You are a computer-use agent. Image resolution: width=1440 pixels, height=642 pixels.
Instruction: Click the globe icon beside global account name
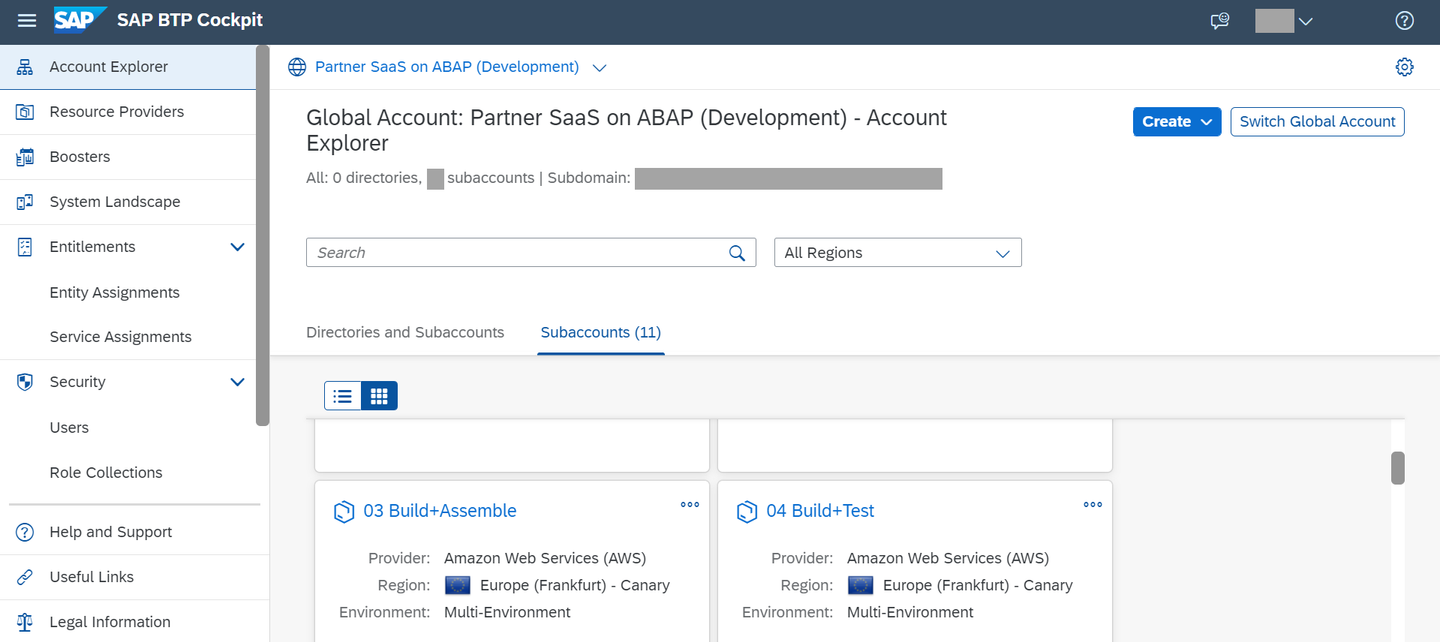click(297, 67)
